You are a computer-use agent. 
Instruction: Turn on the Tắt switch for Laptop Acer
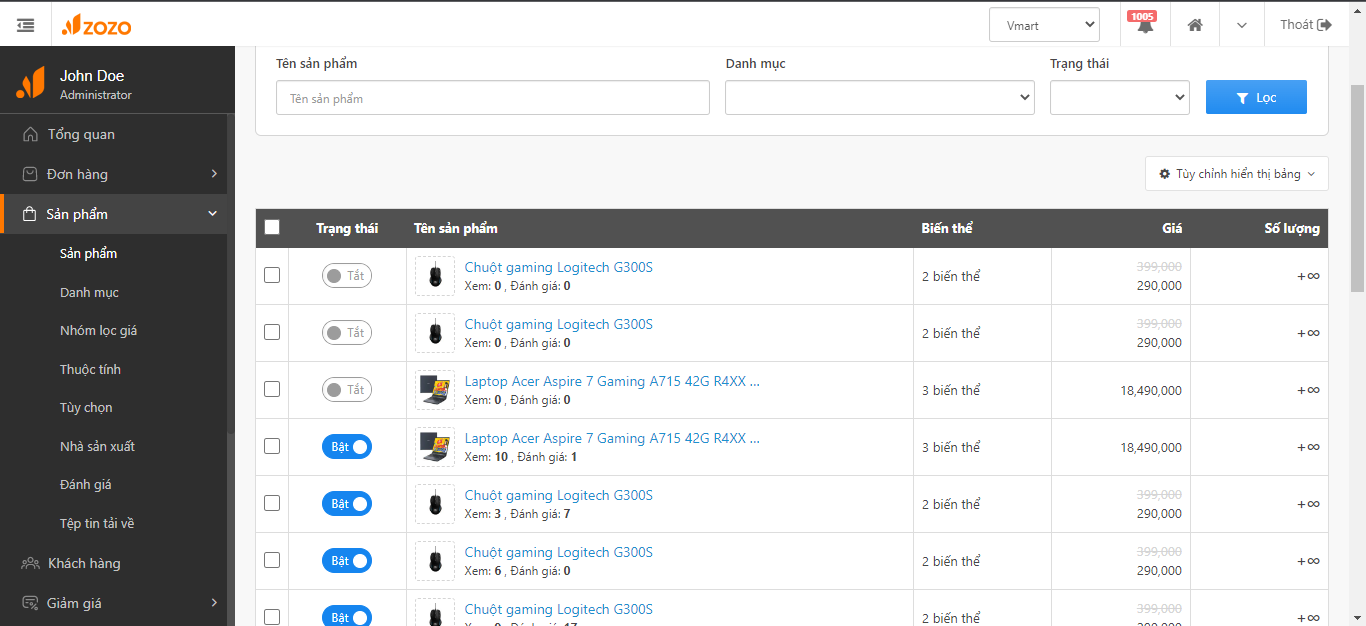point(347,390)
